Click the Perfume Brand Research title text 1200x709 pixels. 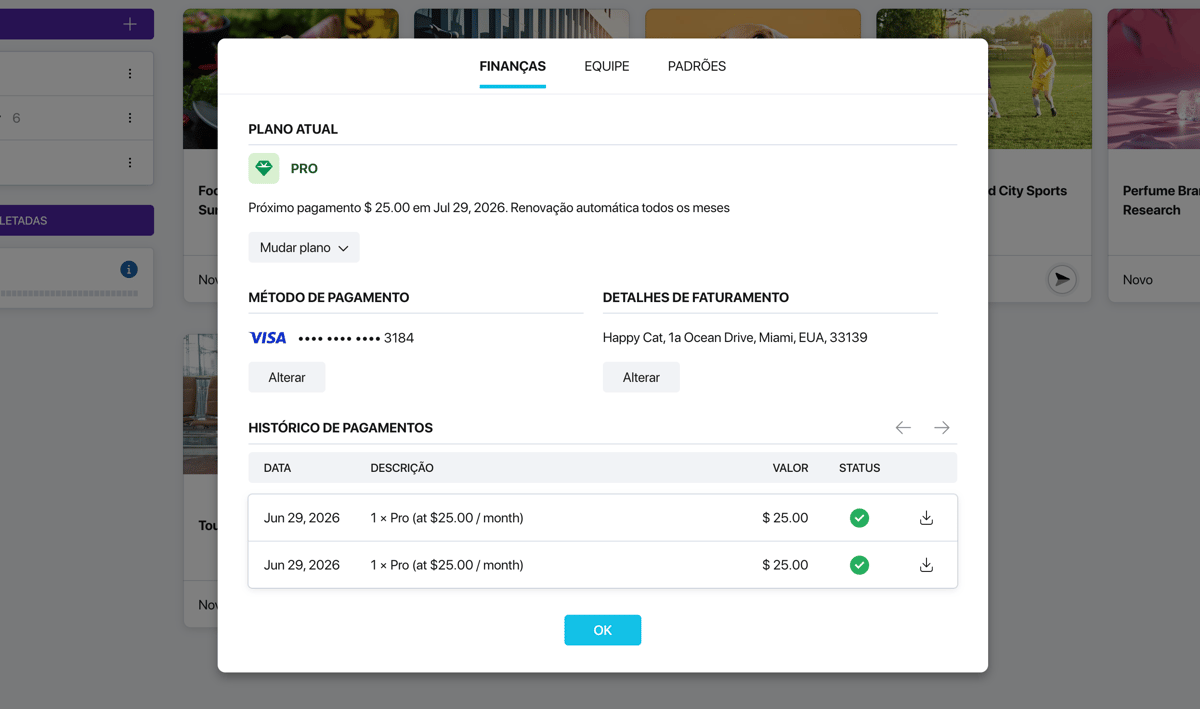1161,200
